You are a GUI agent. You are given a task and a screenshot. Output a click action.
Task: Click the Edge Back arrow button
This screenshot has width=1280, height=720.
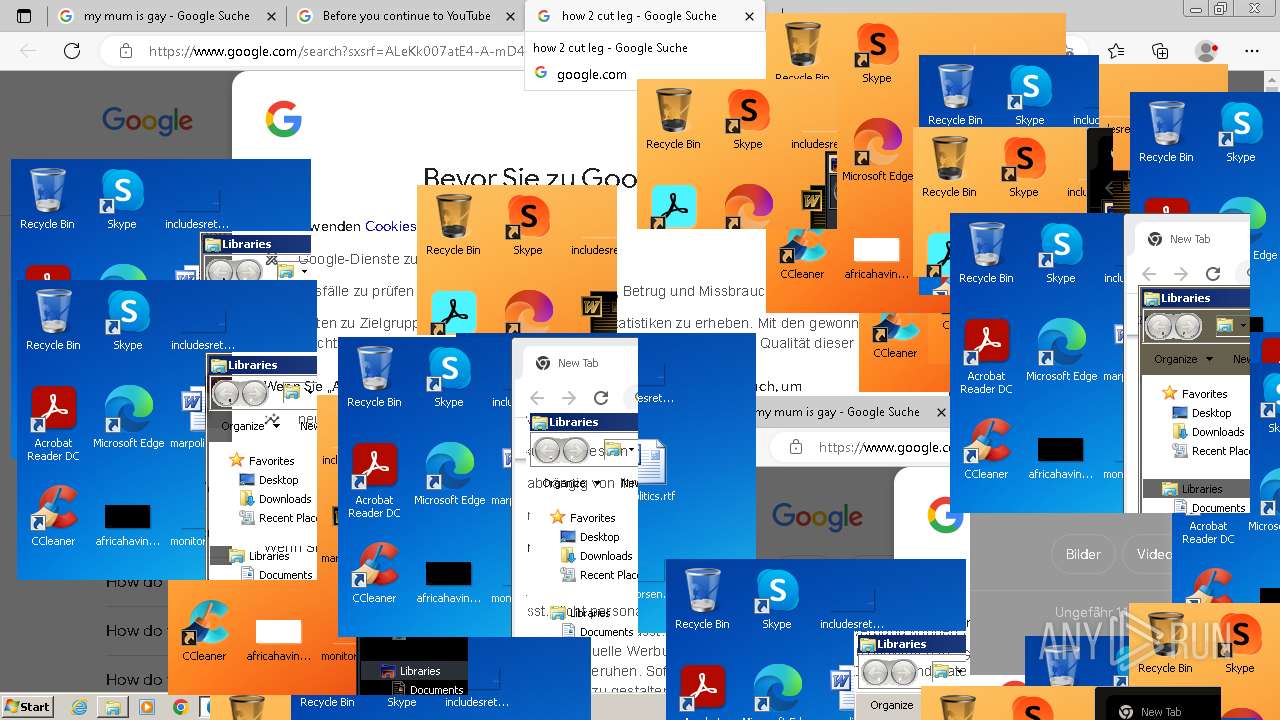(x=28, y=51)
